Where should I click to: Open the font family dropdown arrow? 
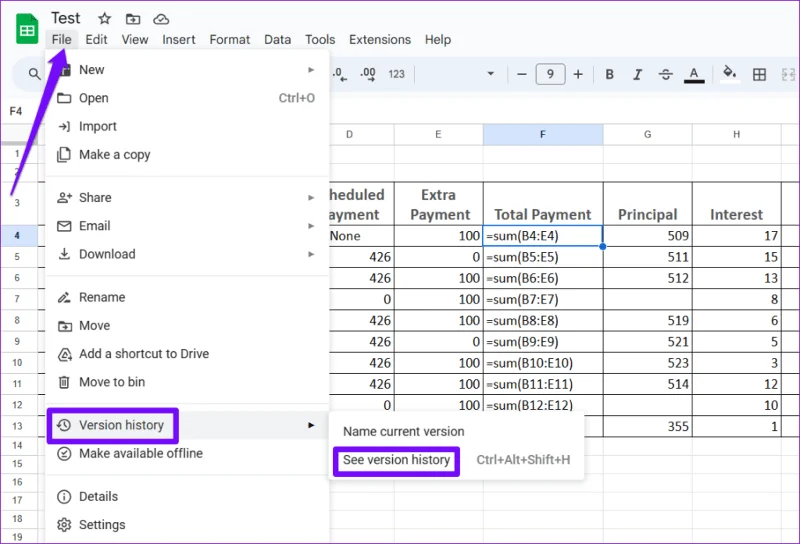click(x=490, y=74)
